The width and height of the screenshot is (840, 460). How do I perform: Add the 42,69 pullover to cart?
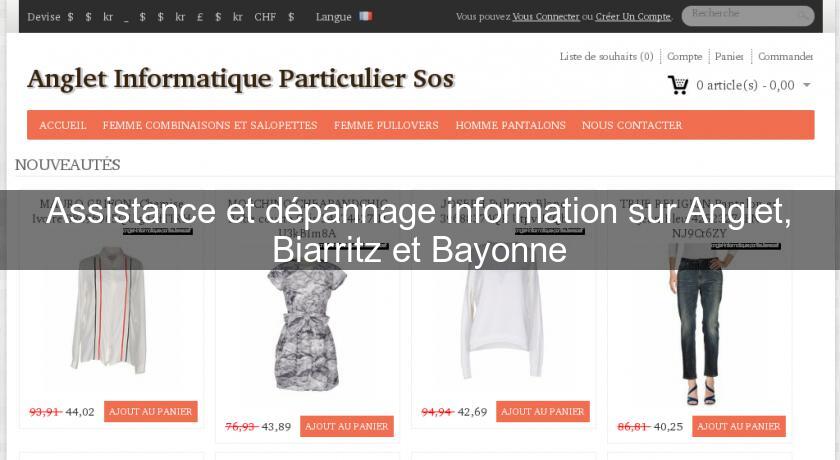tap(543, 411)
